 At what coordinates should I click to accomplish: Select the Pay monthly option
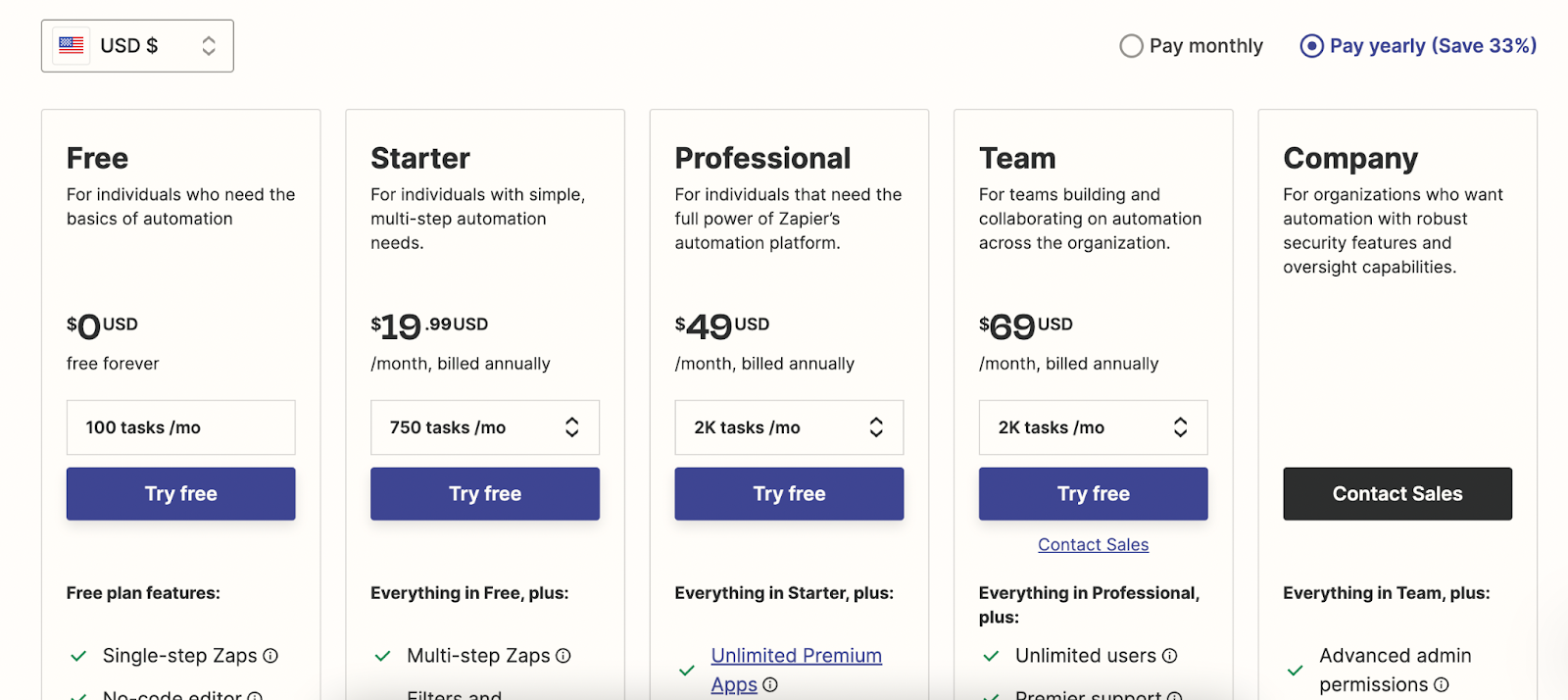1132,46
